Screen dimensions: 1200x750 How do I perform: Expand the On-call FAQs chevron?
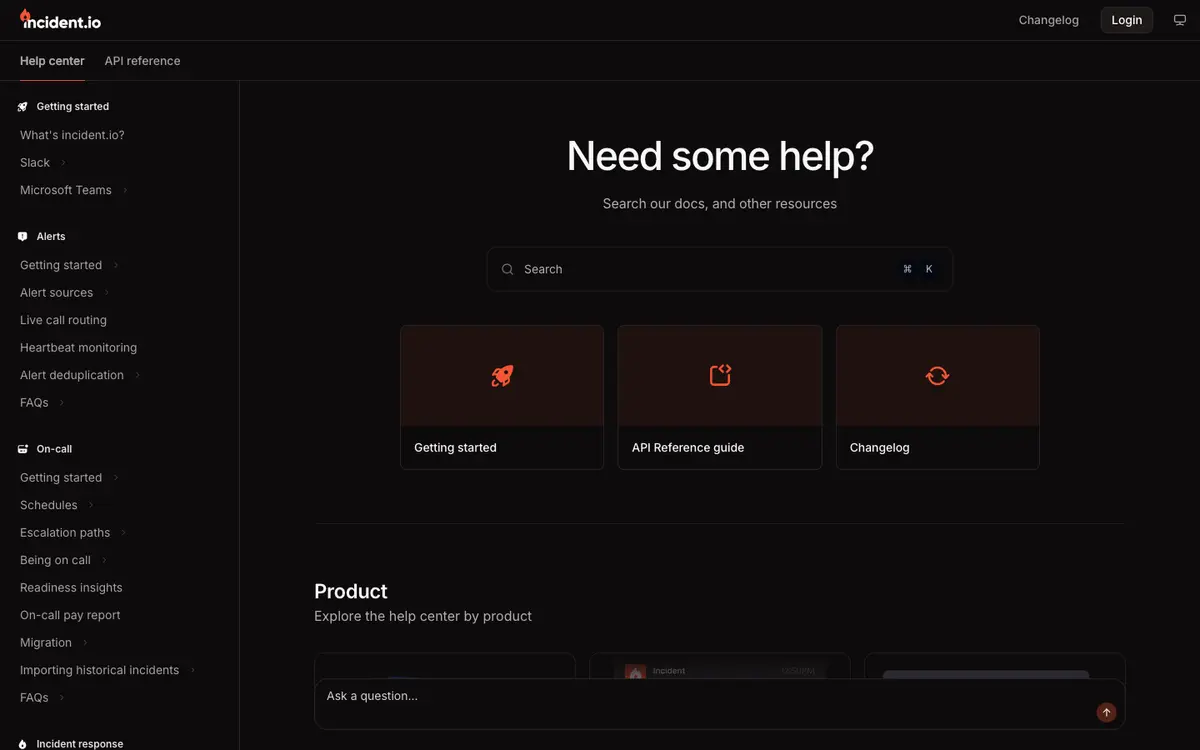(61, 698)
